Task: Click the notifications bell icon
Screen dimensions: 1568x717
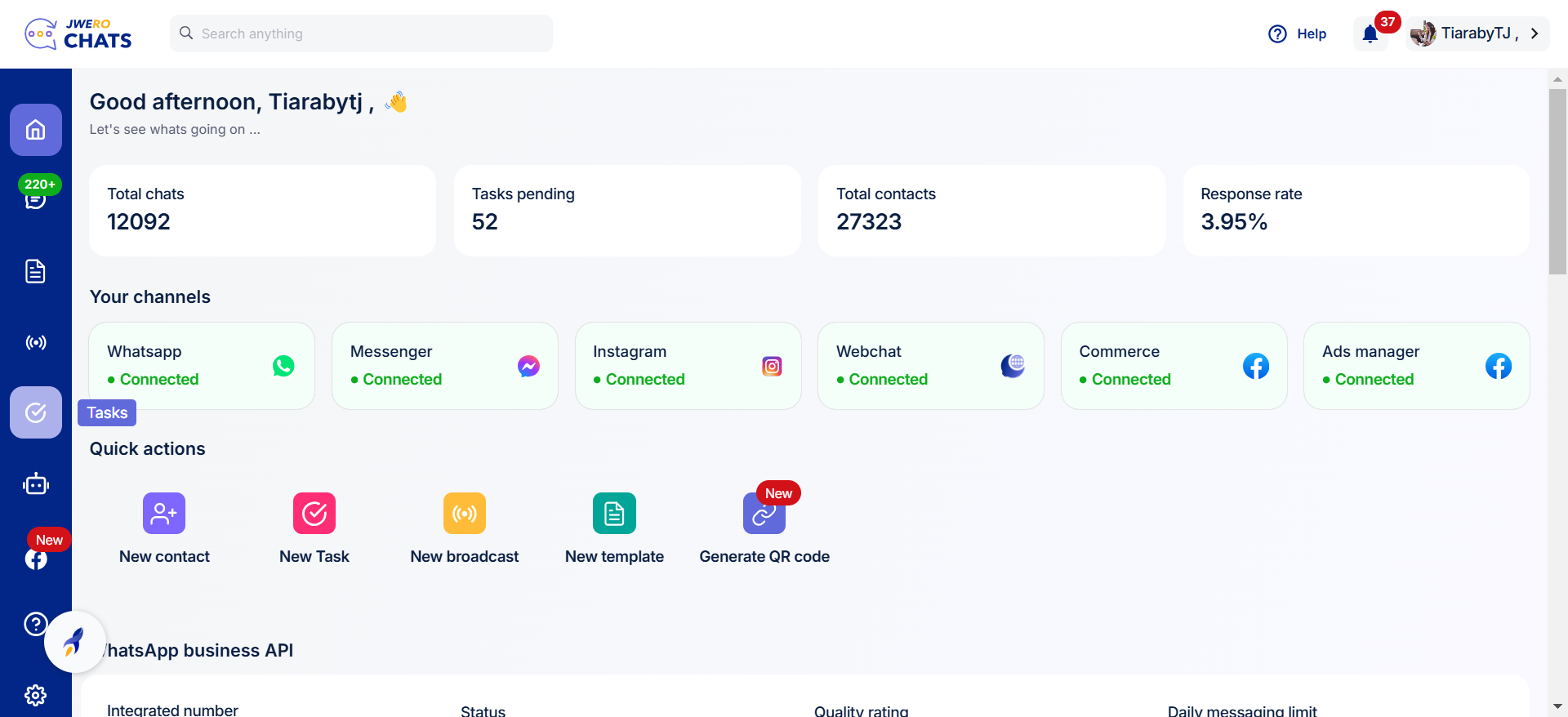Action: pos(1370,34)
